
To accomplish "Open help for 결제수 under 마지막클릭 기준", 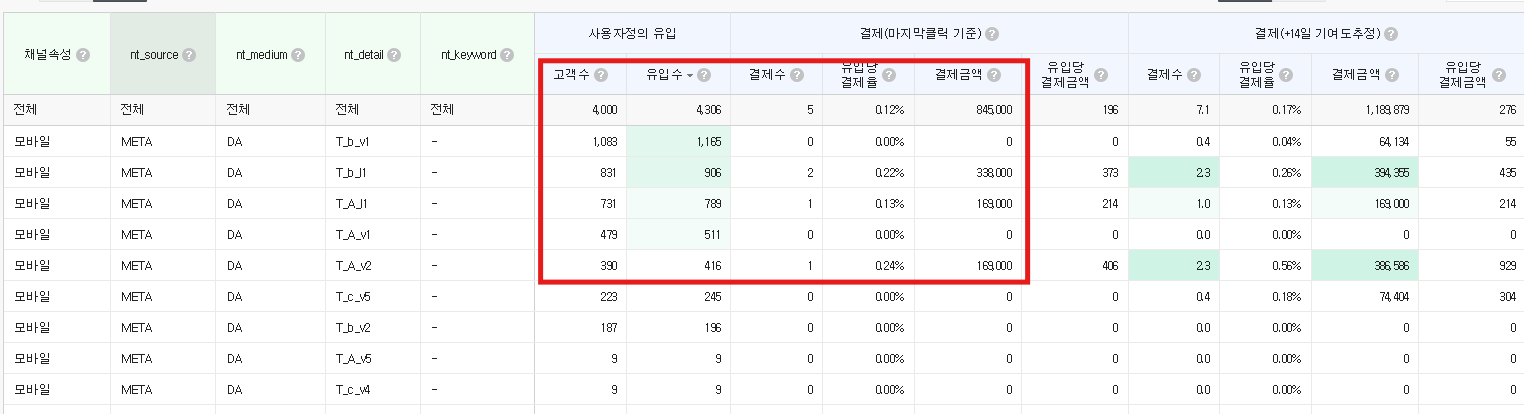I will coord(796,75).
